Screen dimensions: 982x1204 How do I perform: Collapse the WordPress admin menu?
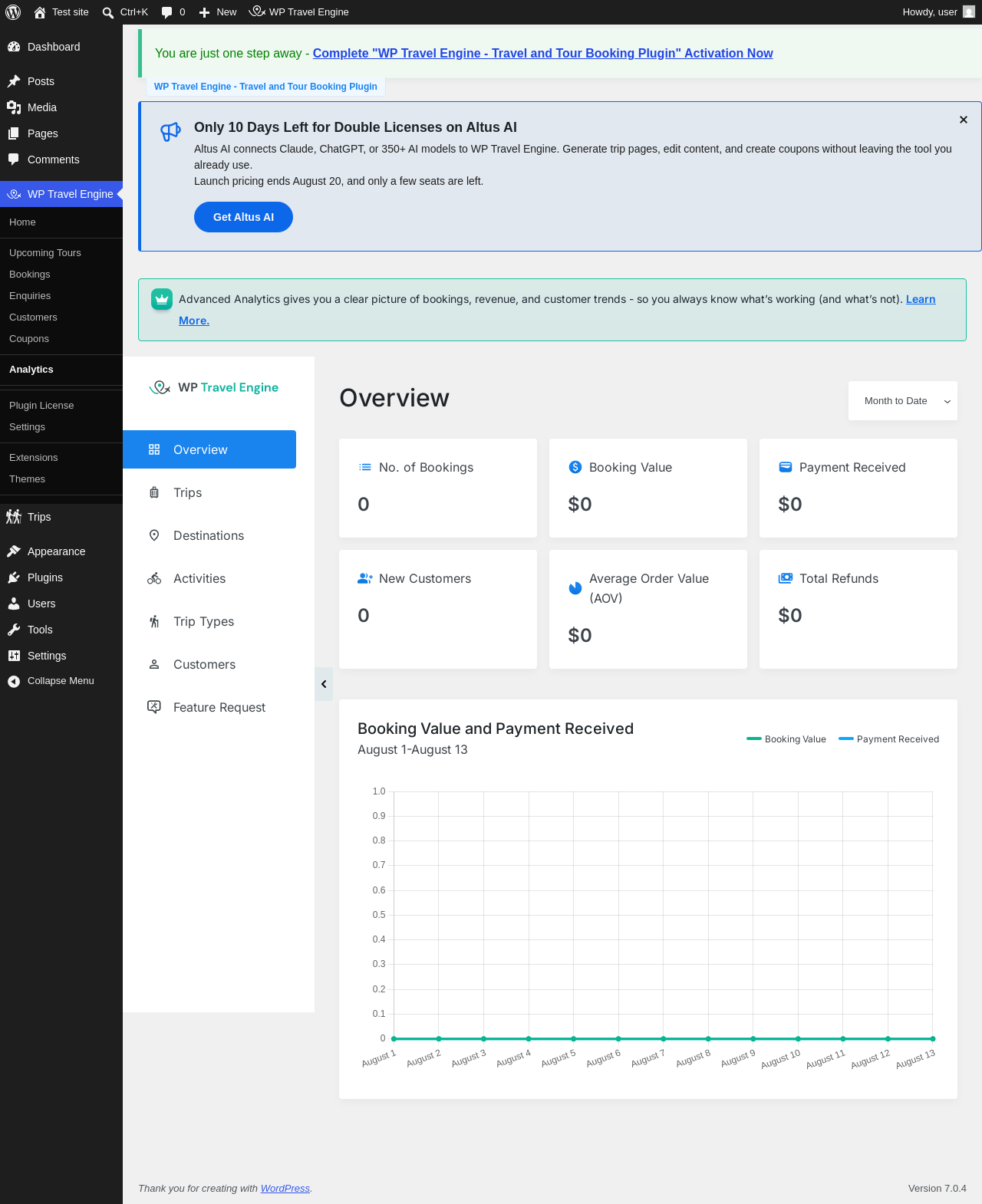tap(61, 681)
